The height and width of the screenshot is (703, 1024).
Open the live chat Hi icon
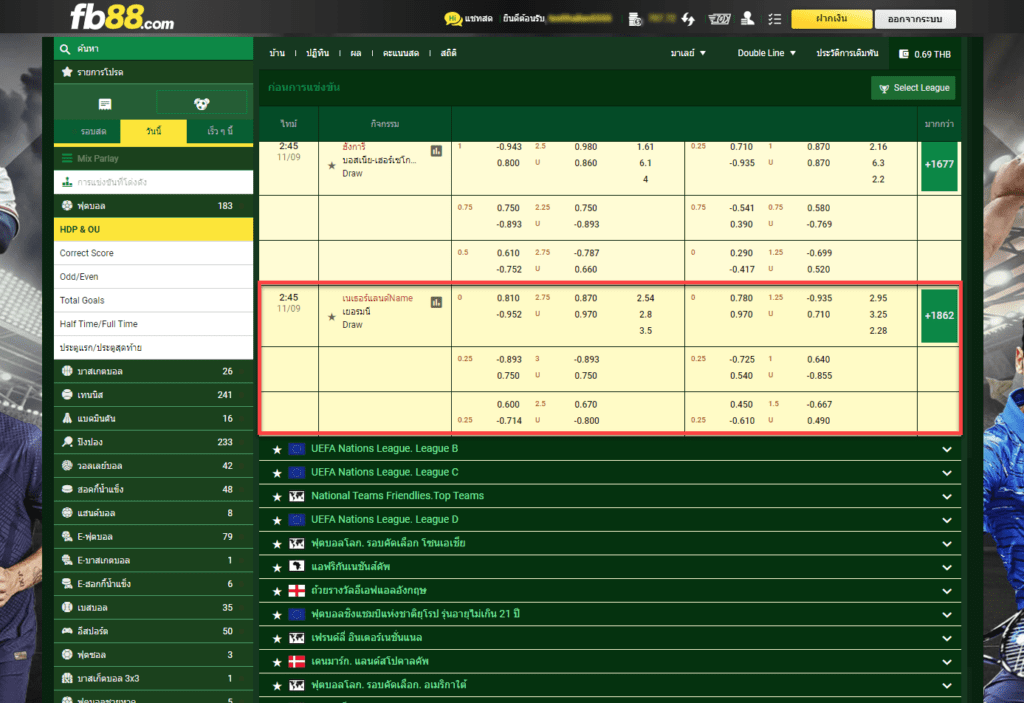click(452, 19)
